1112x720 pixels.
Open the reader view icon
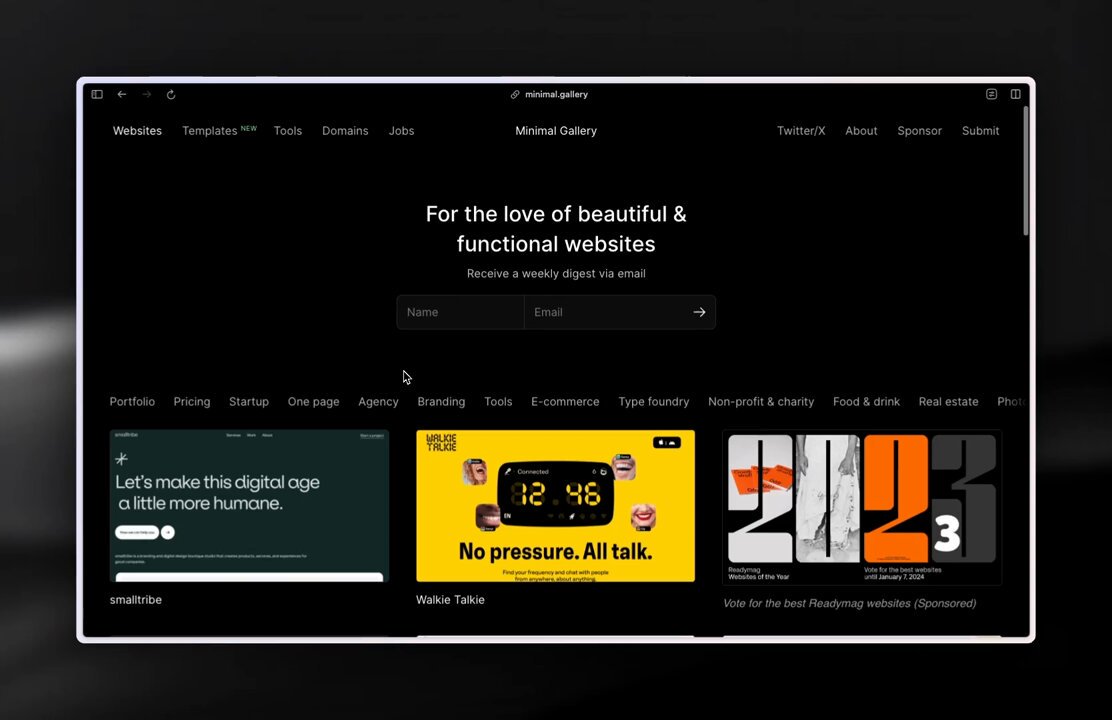991,94
